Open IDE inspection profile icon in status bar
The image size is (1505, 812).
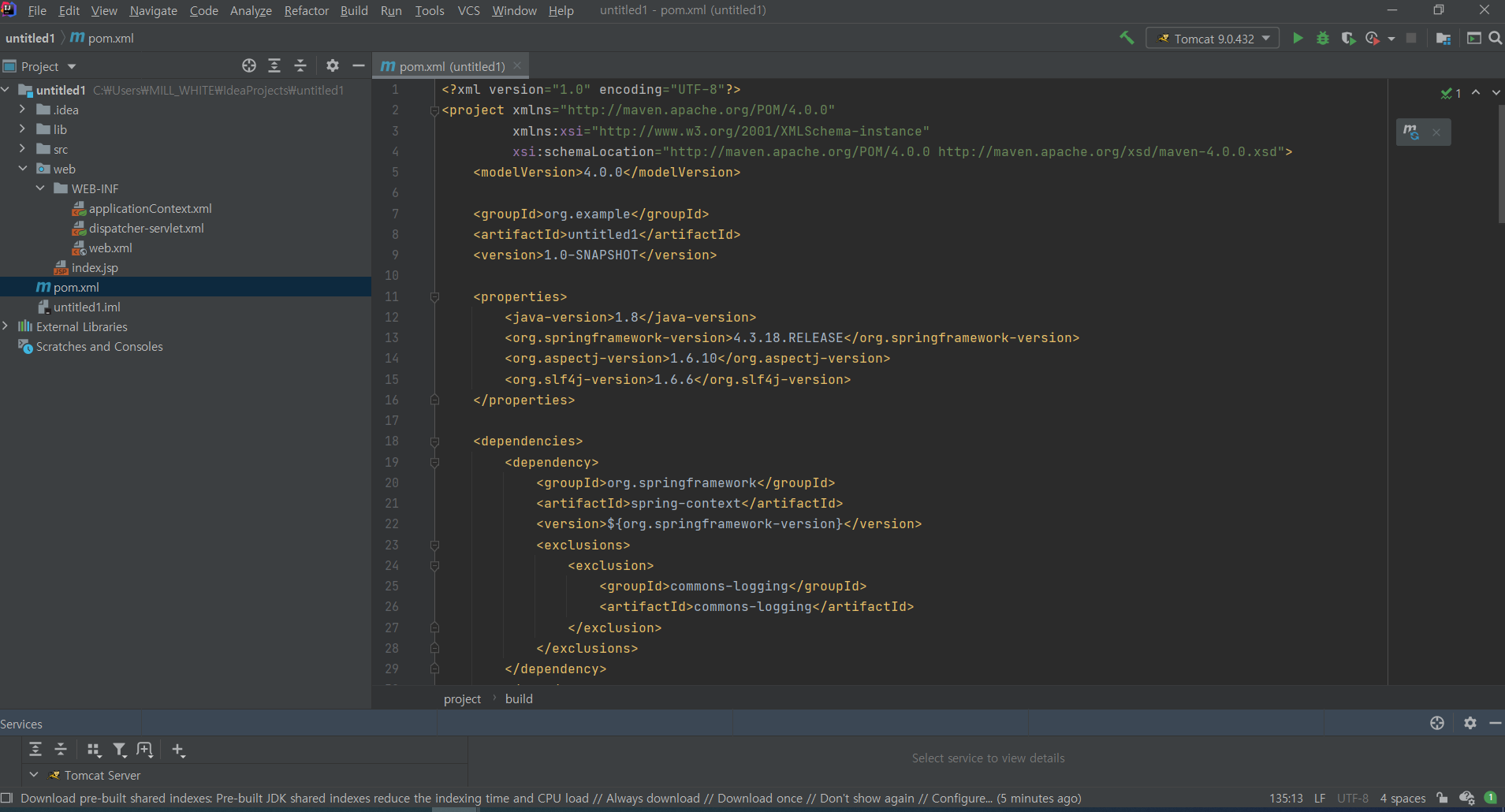point(1466,798)
